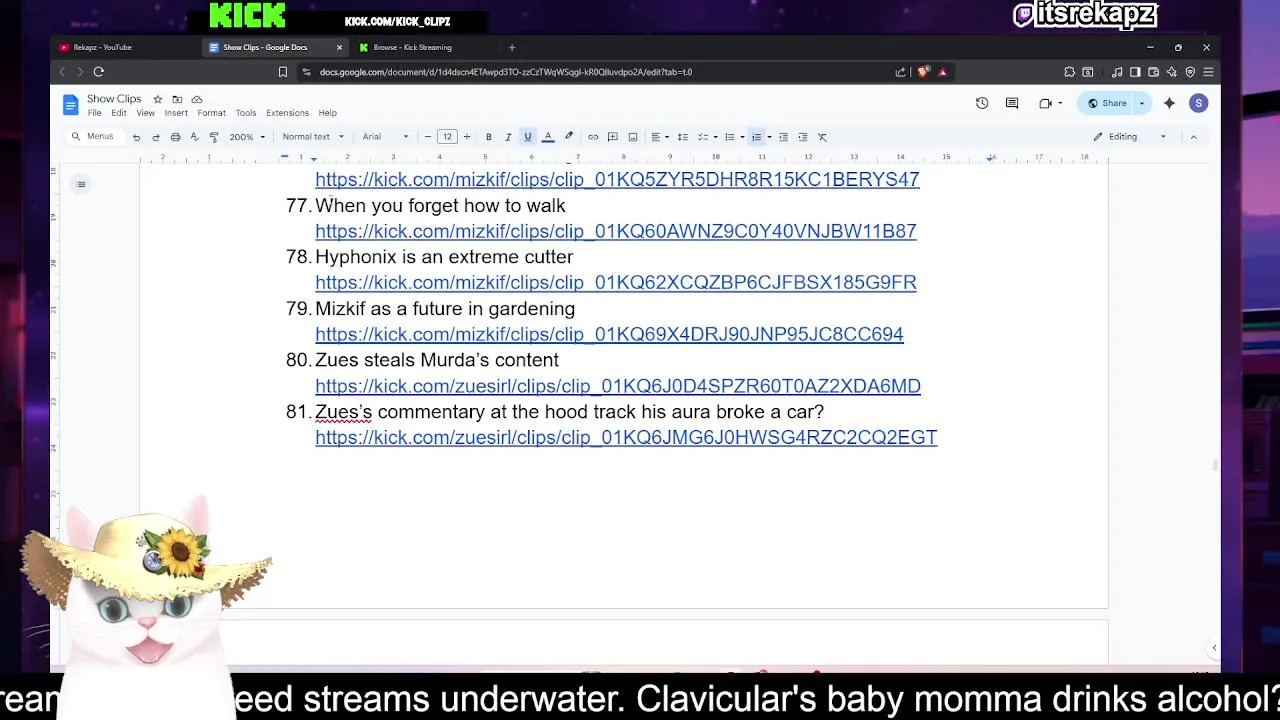
Task: Open the Editing mode dropdown
Action: 1129,137
